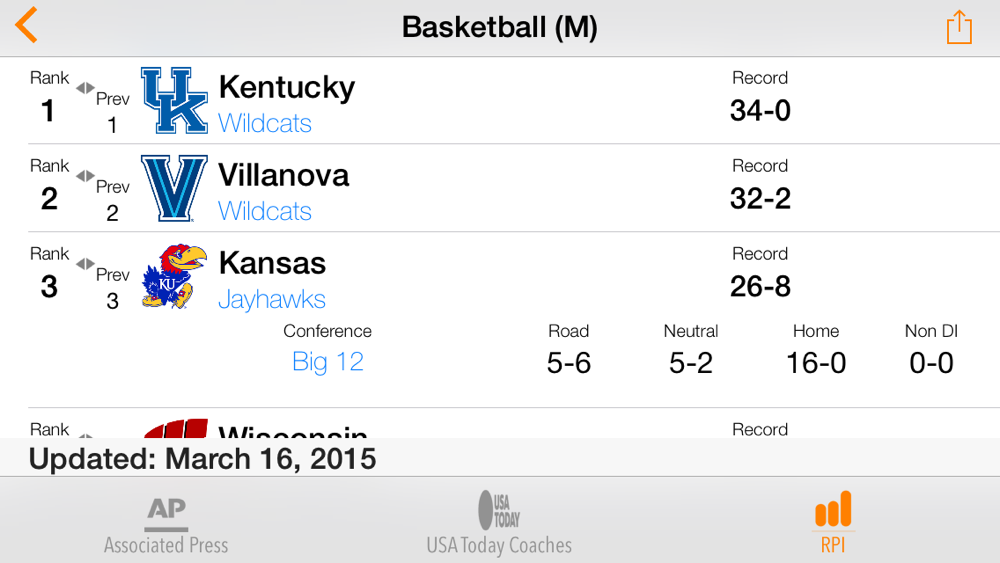This screenshot has width=1000, height=563.
Task: Open the Kentucky Wildcats nickname link
Action: [265, 123]
